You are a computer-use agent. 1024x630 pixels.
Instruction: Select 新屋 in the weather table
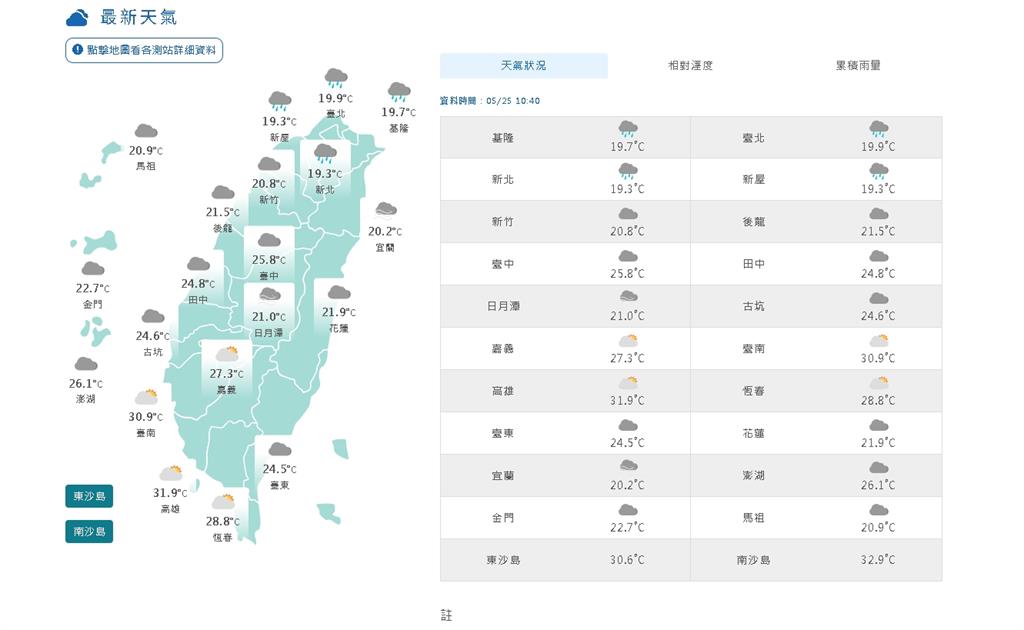click(753, 180)
